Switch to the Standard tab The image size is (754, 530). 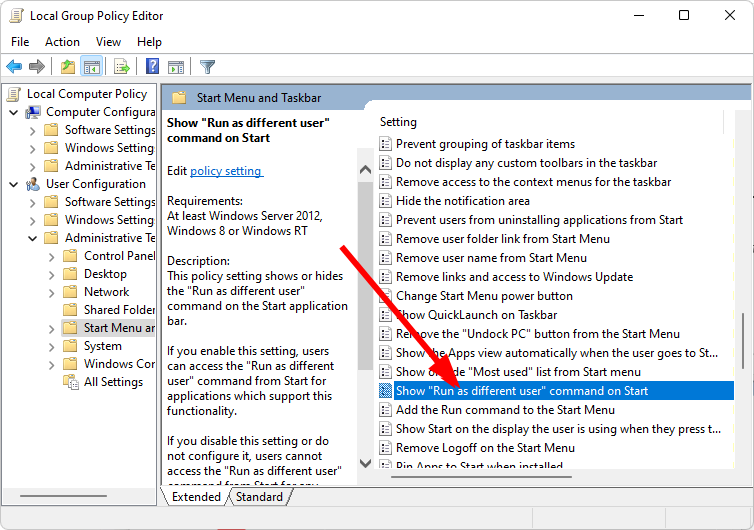tap(259, 497)
